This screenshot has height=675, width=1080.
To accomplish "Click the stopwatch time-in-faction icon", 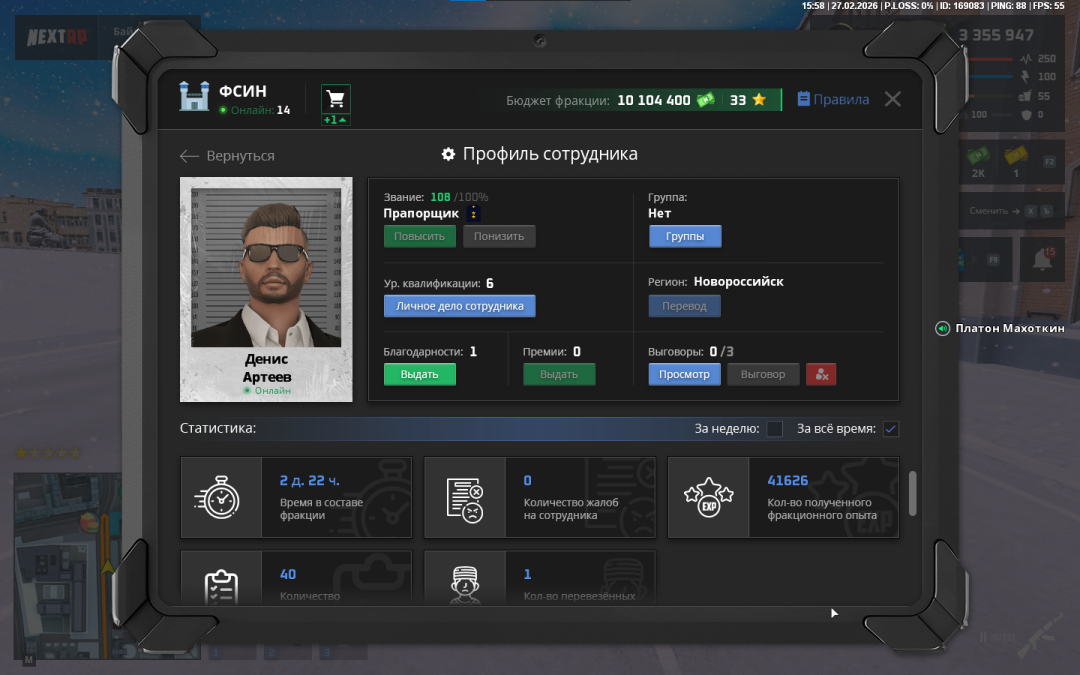I will (x=221, y=497).
